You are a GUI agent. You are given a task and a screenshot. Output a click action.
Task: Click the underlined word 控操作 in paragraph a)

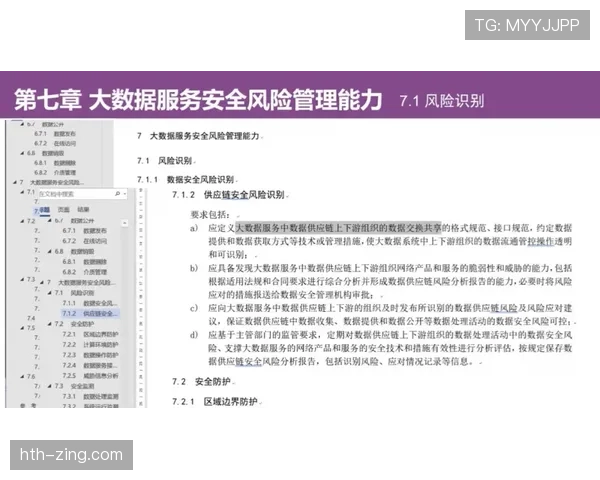(540, 241)
